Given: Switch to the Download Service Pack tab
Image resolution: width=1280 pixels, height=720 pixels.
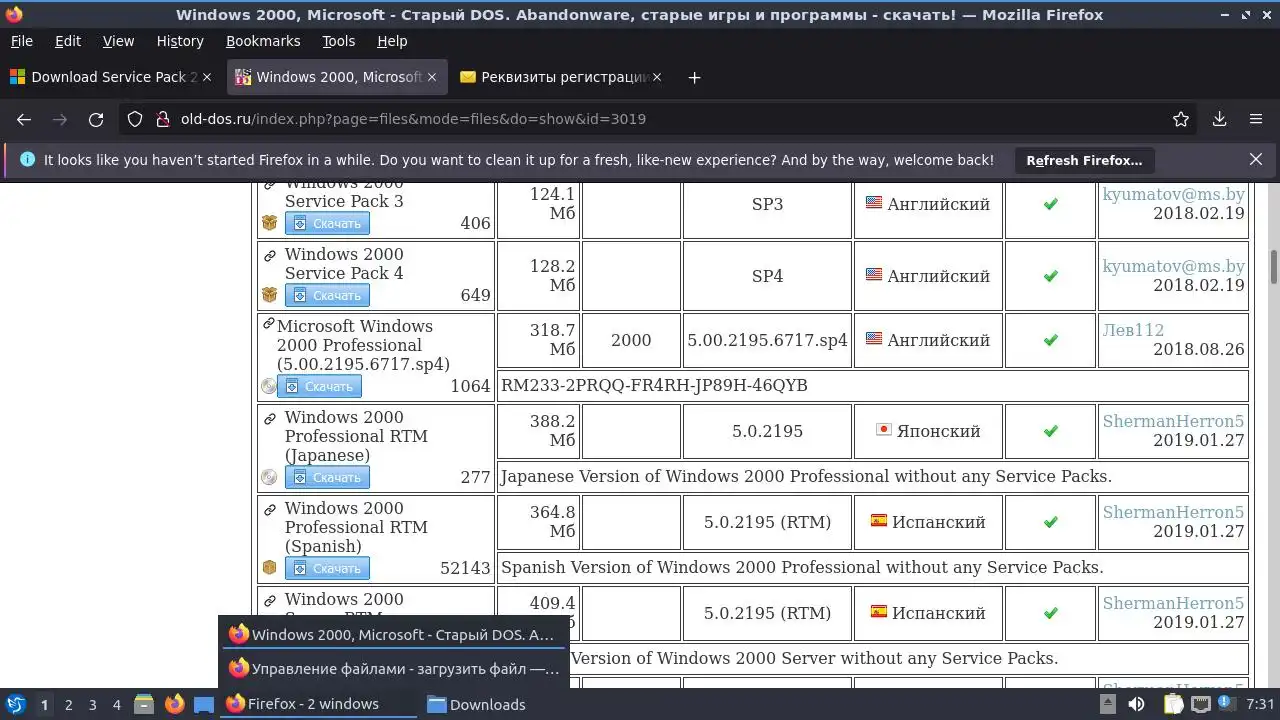Looking at the screenshot, I should [112, 77].
